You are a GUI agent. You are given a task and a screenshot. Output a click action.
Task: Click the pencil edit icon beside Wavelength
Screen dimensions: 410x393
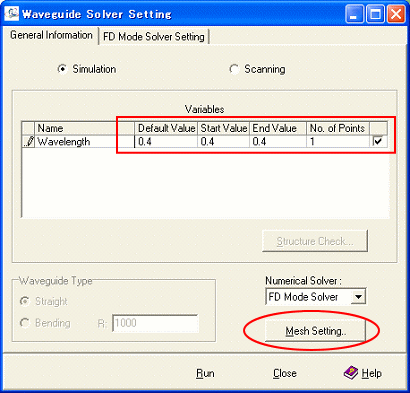(x=29, y=142)
